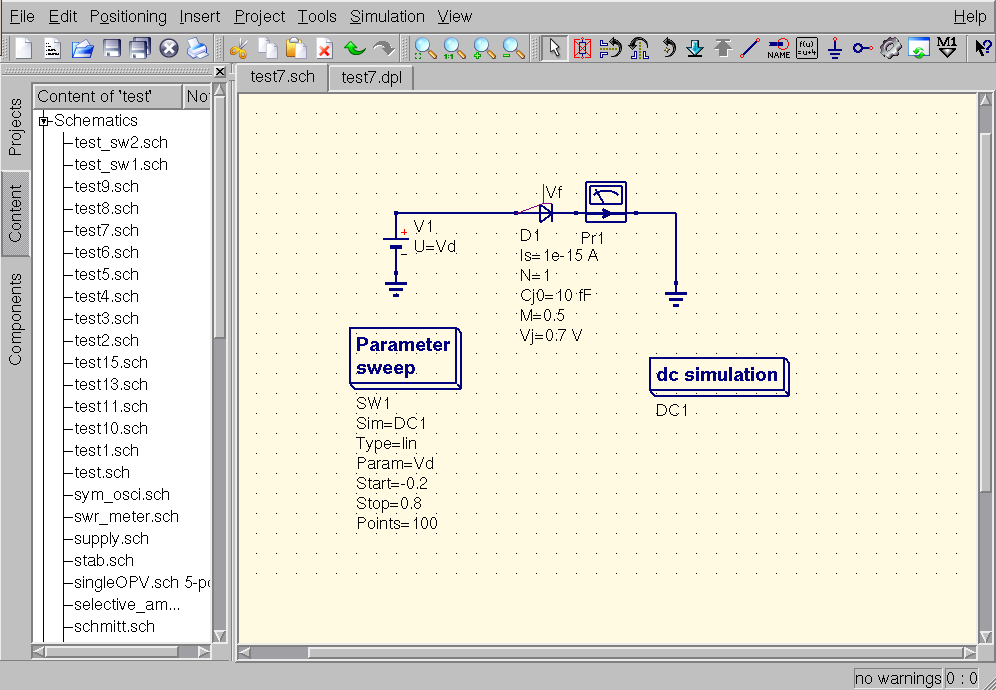Select the Content side tab

pos(15,213)
